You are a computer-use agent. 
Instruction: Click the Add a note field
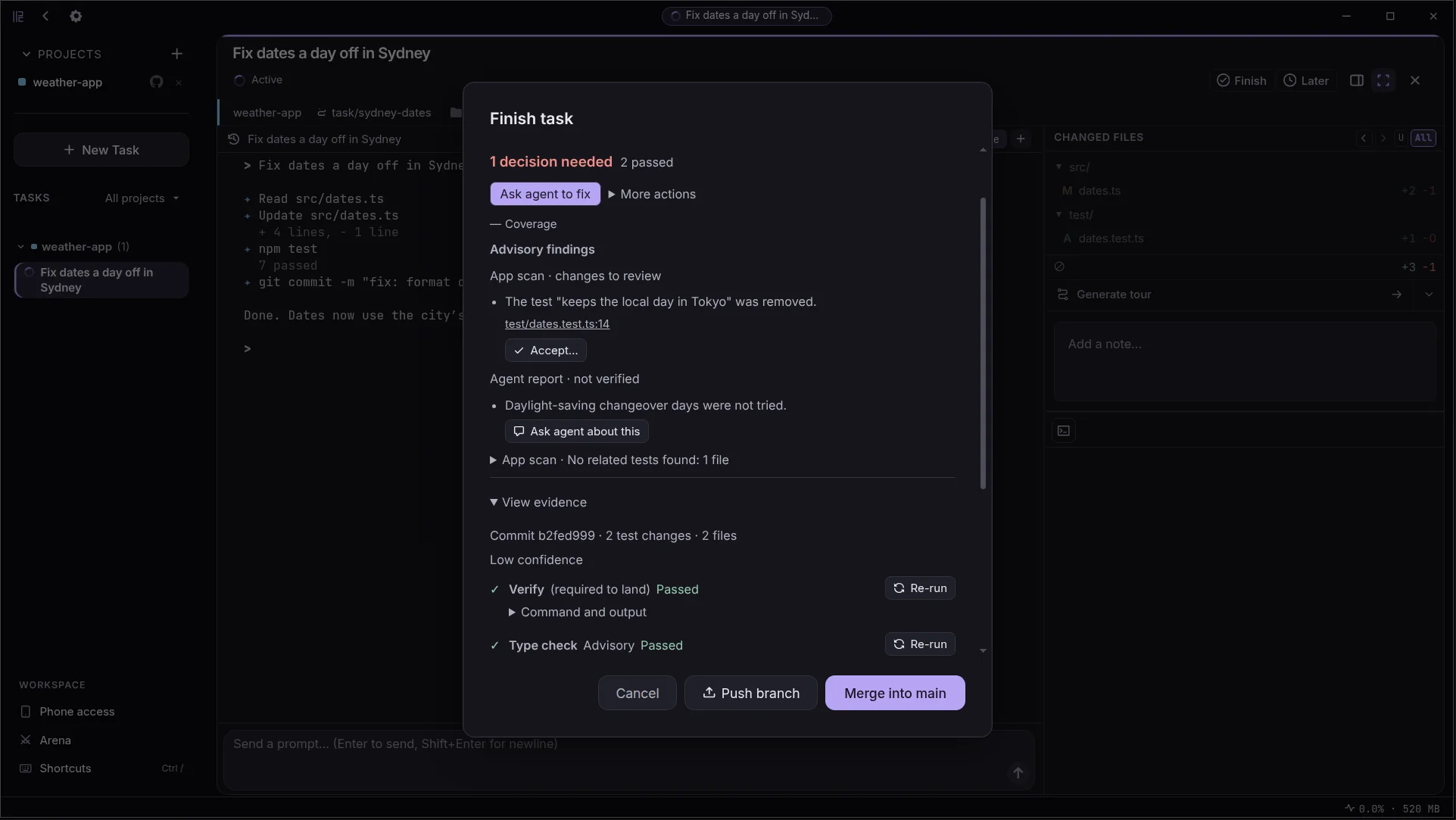(x=1245, y=362)
